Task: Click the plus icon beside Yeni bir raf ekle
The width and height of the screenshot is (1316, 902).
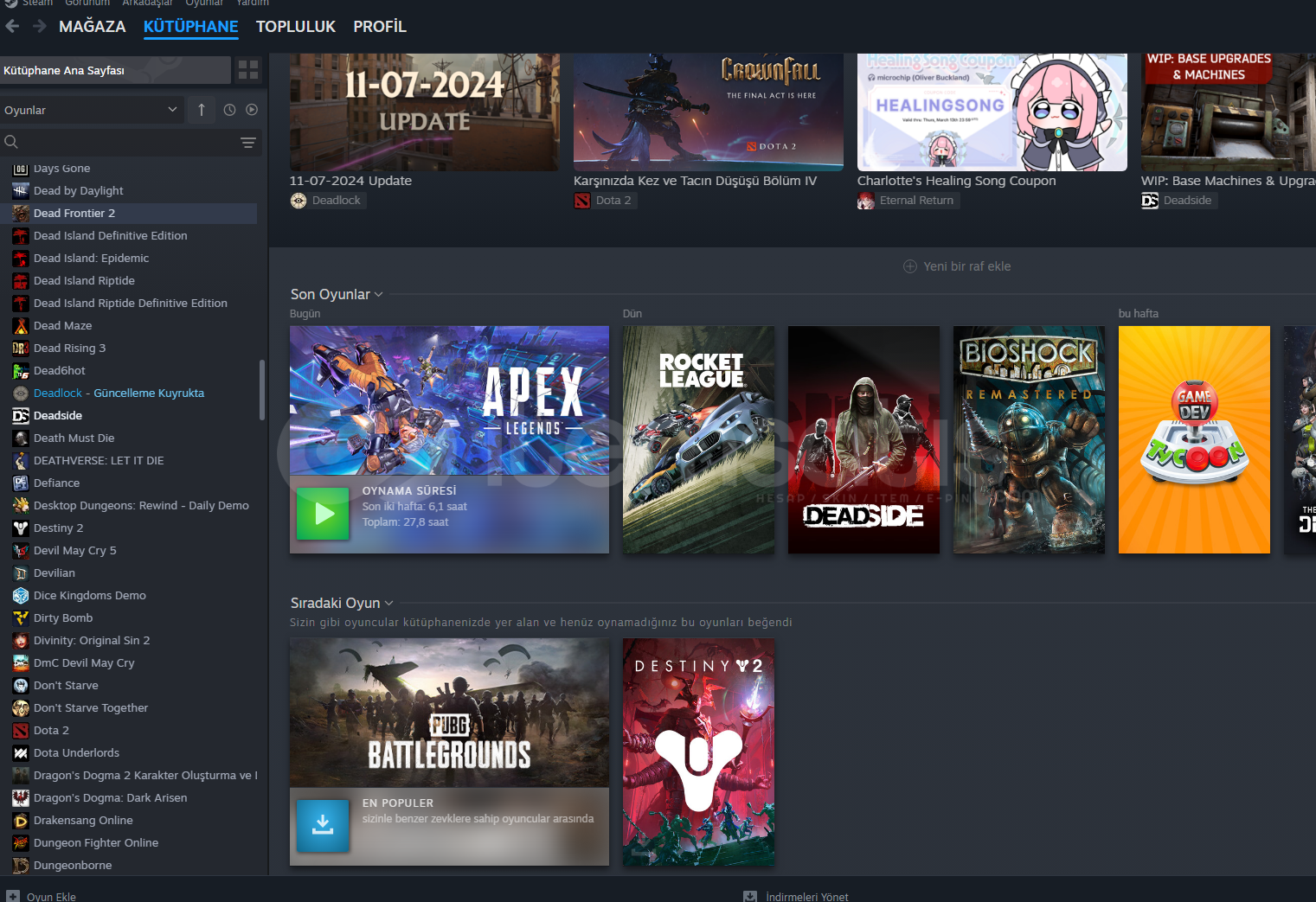Action: tap(910, 266)
